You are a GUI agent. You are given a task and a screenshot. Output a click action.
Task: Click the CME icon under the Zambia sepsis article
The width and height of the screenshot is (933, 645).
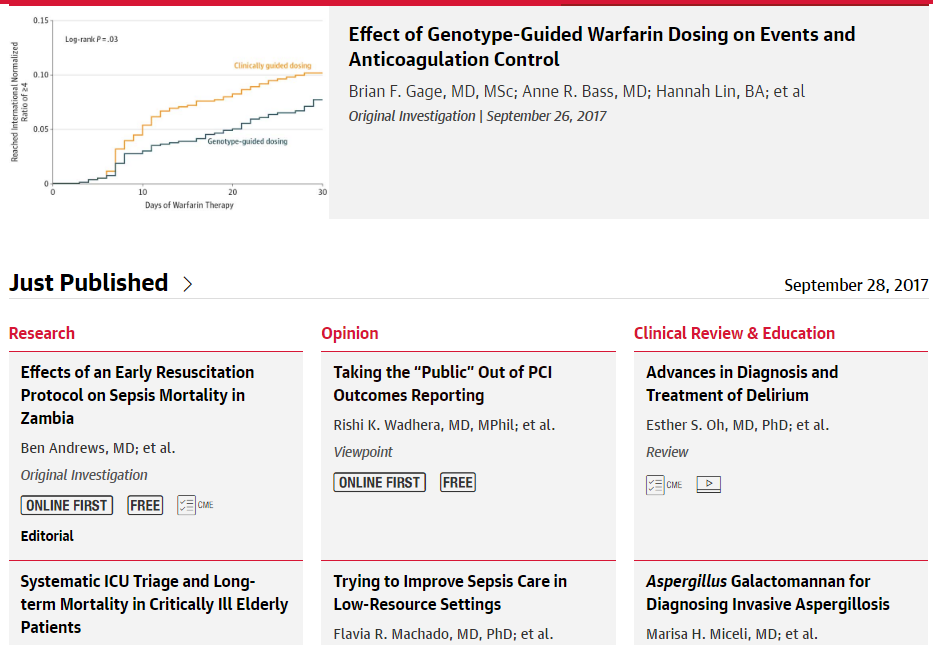click(x=195, y=505)
